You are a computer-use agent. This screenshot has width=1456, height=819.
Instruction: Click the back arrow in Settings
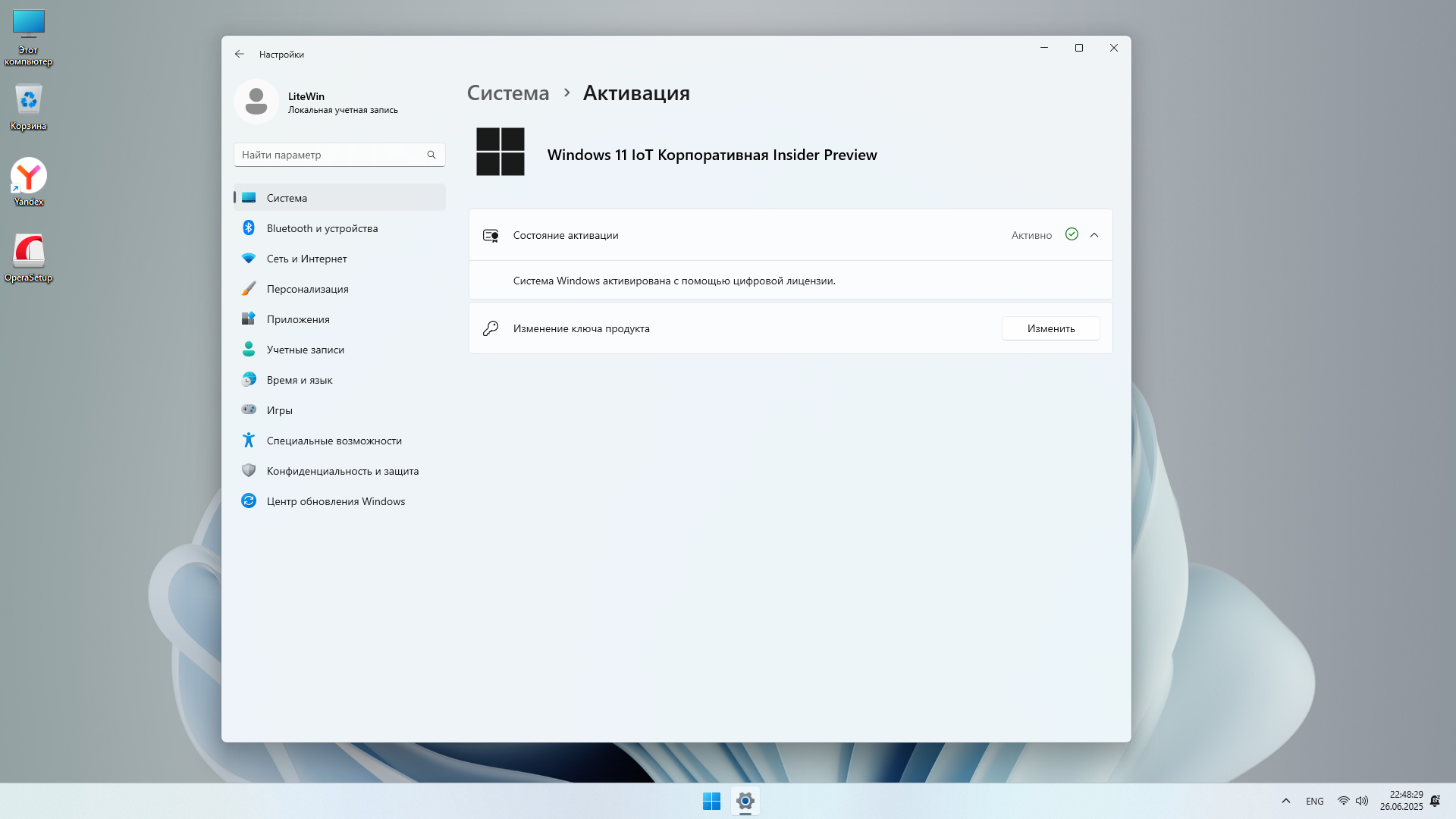pos(240,54)
